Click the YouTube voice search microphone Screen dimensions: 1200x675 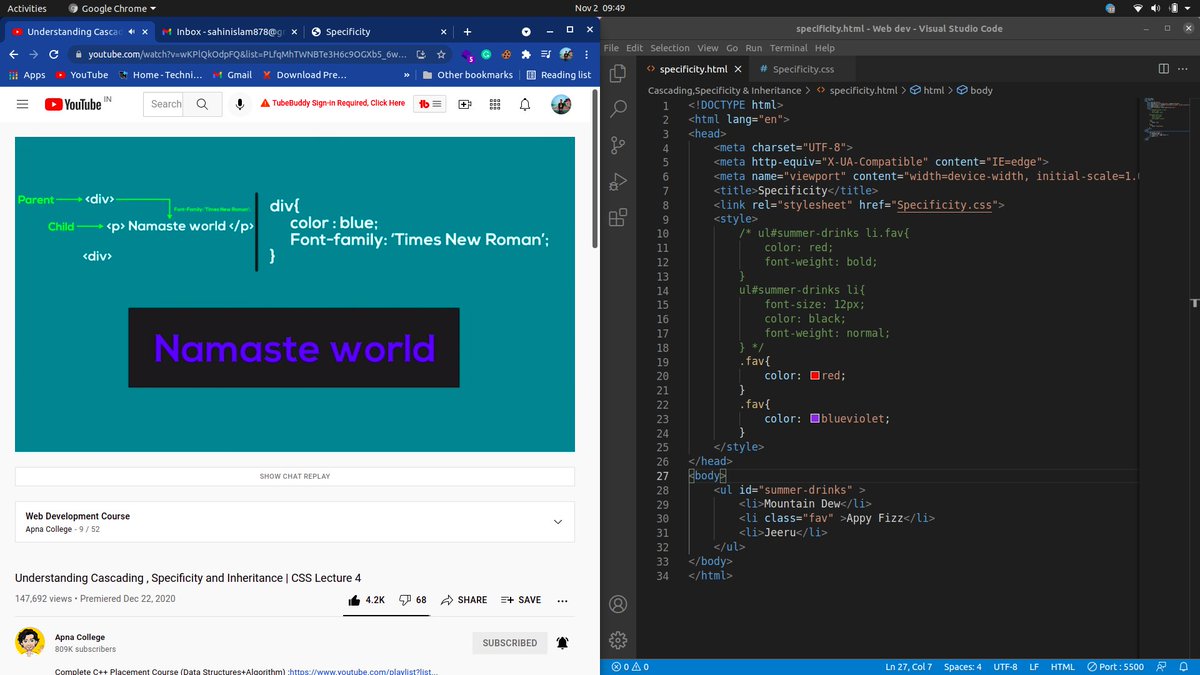click(x=240, y=104)
